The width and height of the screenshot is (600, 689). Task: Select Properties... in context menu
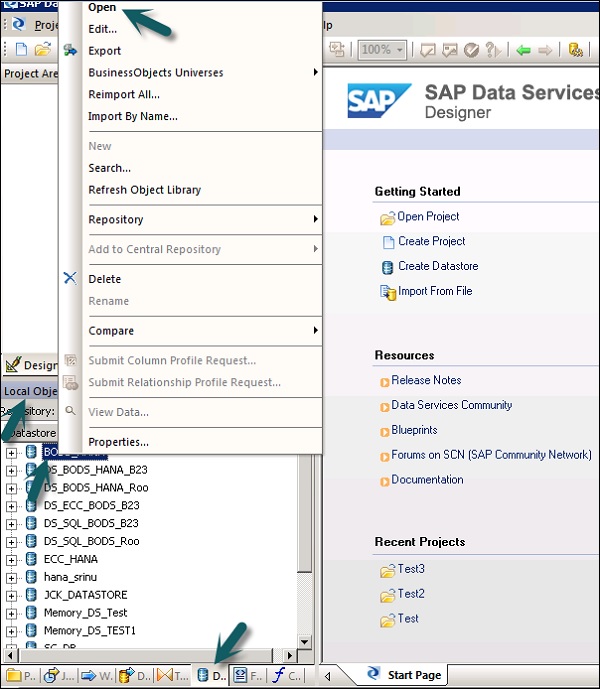118,442
